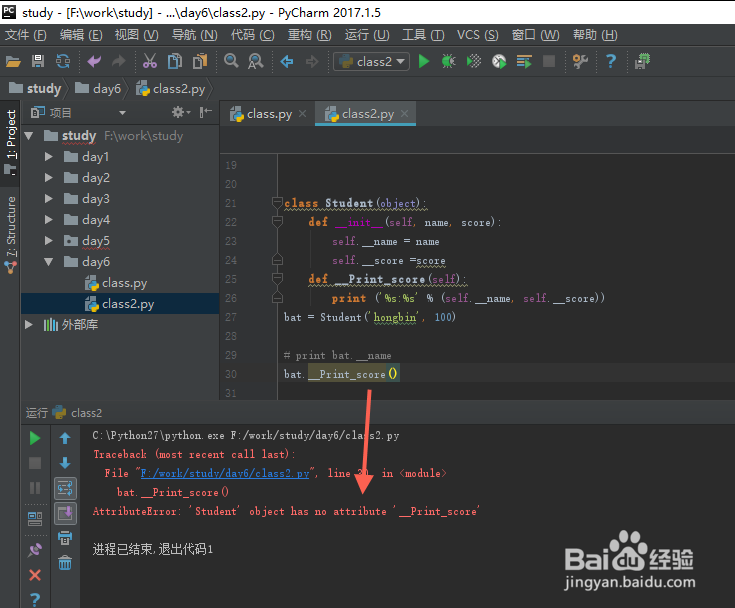735x608 pixels.
Task: Debug class2 using the bug icon
Action: (449, 61)
